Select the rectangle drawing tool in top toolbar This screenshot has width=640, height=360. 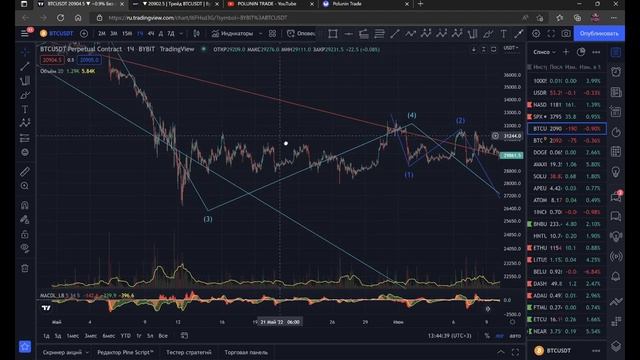point(333,34)
